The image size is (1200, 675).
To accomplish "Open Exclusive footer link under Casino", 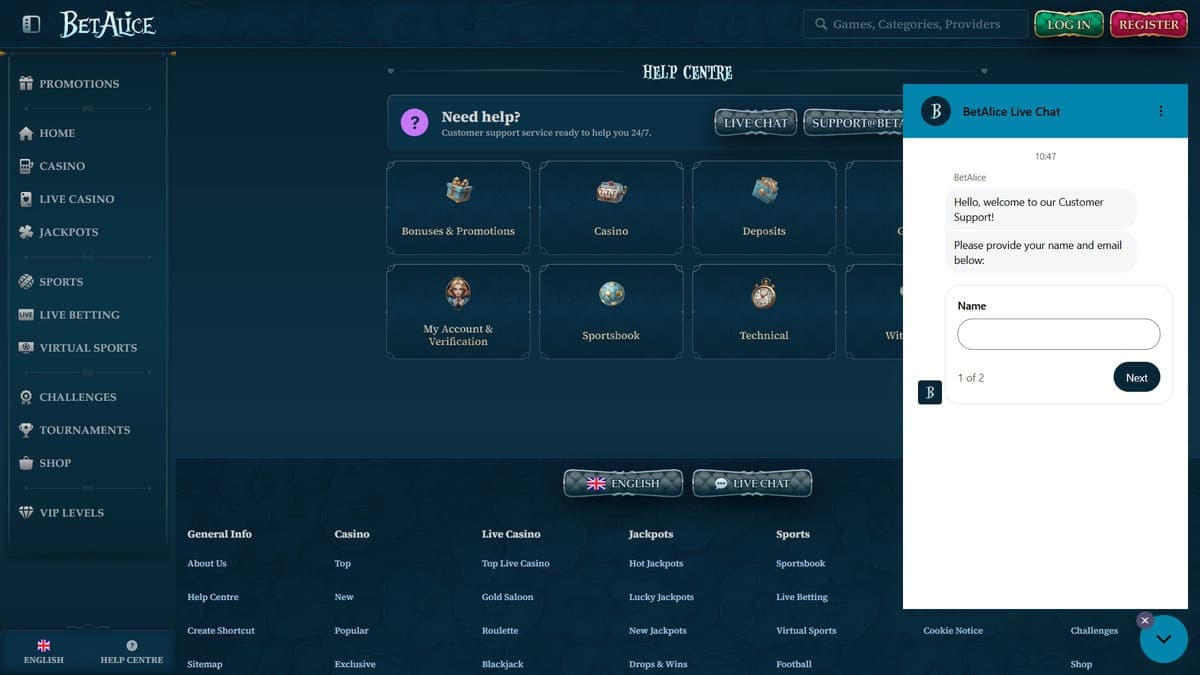I will [x=355, y=664].
